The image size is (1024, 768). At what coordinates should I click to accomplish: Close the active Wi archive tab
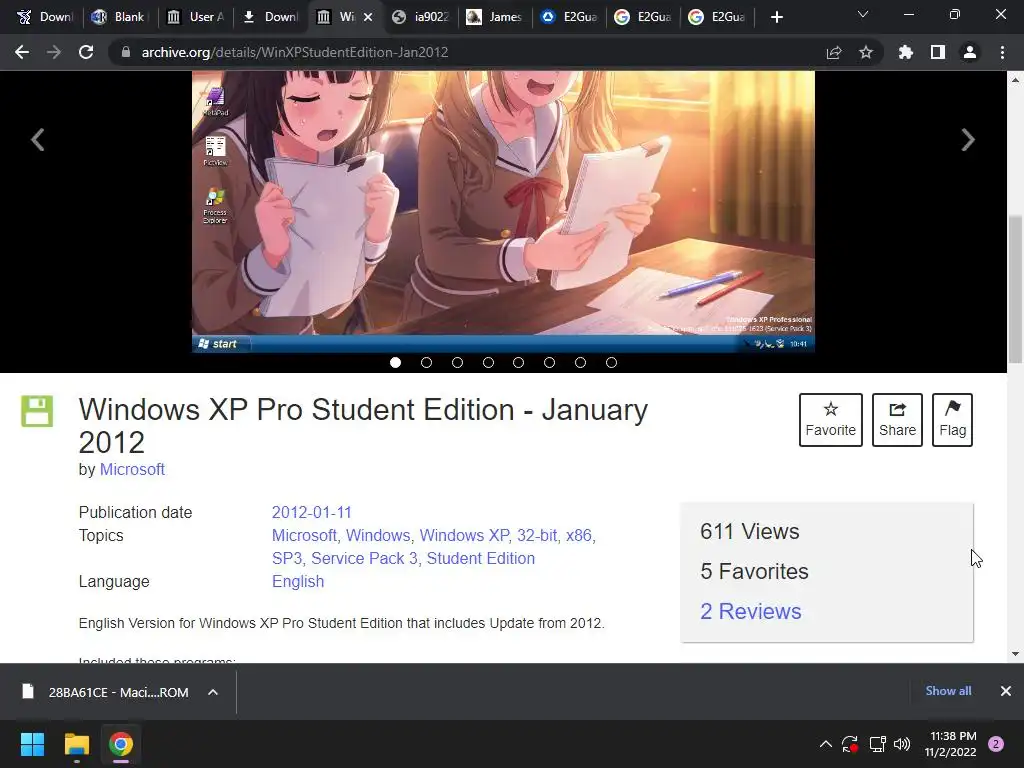(x=368, y=17)
